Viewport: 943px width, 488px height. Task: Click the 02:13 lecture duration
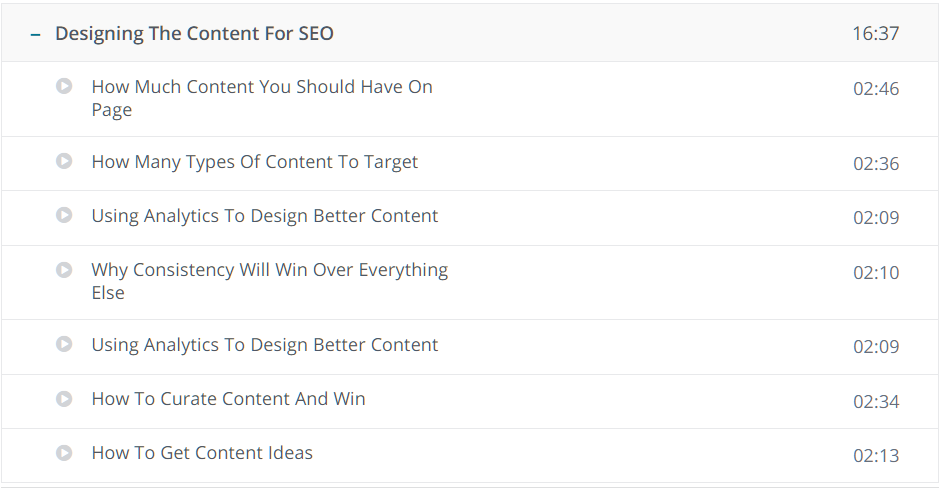click(876, 456)
